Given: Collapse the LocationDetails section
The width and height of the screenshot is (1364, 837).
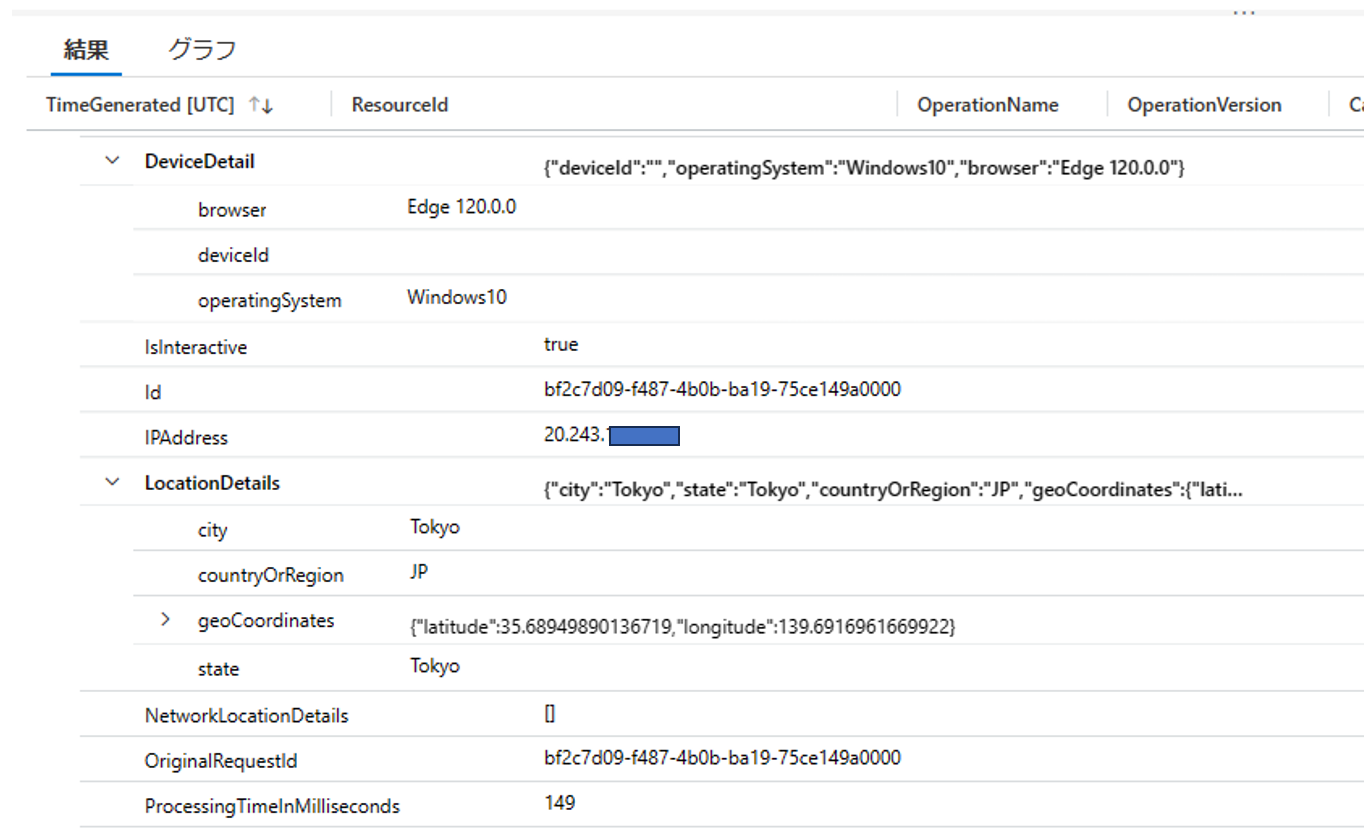Looking at the screenshot, I should click(x=113, y=483).
